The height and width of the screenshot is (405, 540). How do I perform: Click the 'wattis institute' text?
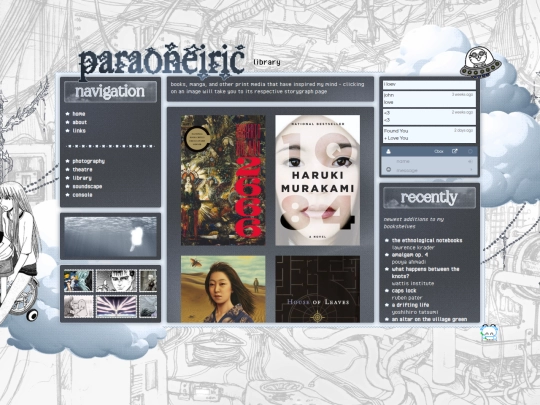[413, 284]
